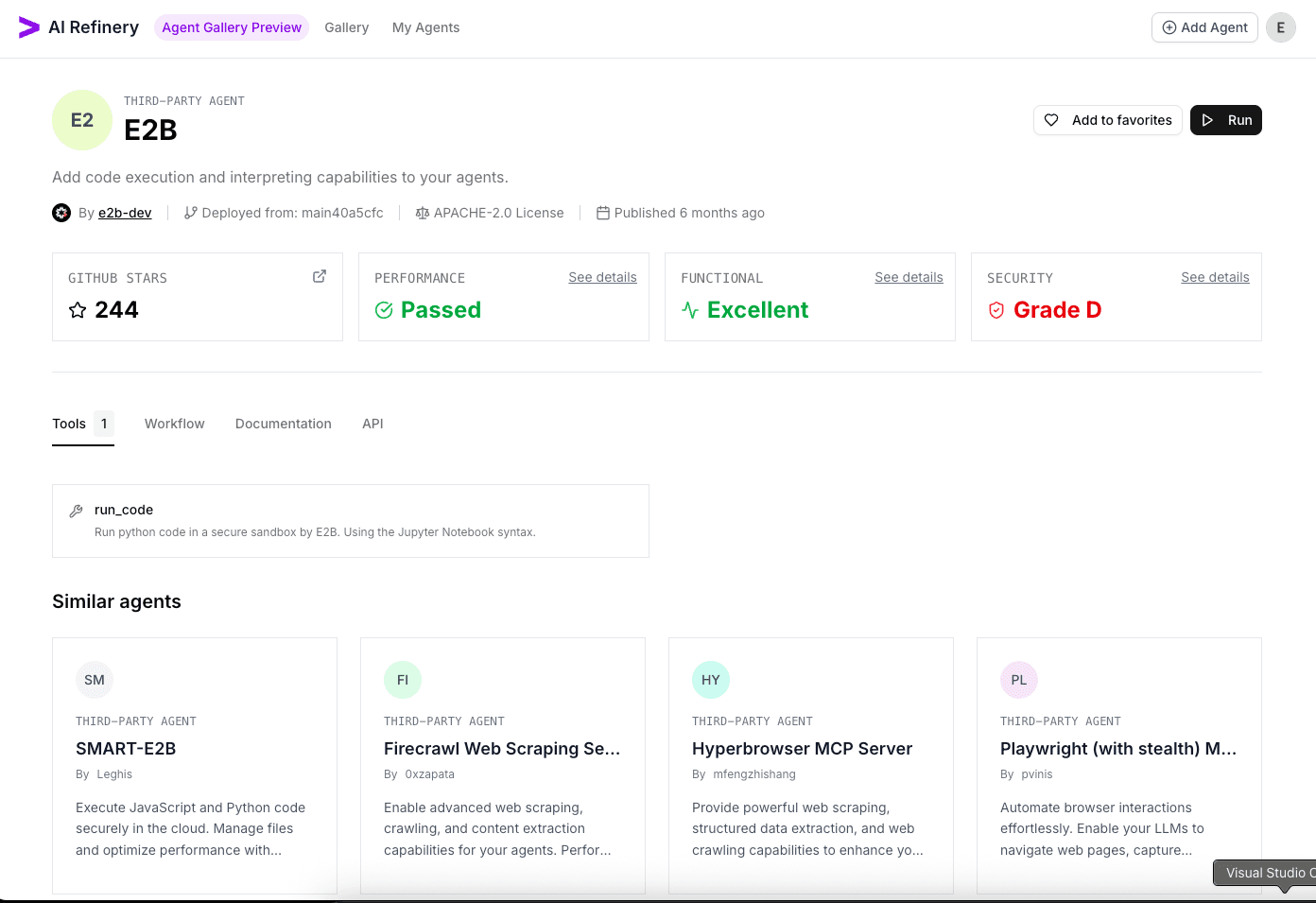Viewport: 1316px width, 903px height.
Task: Click the HY avatar on Hyperbrowser MCP Server card
Action: [710, 680]
